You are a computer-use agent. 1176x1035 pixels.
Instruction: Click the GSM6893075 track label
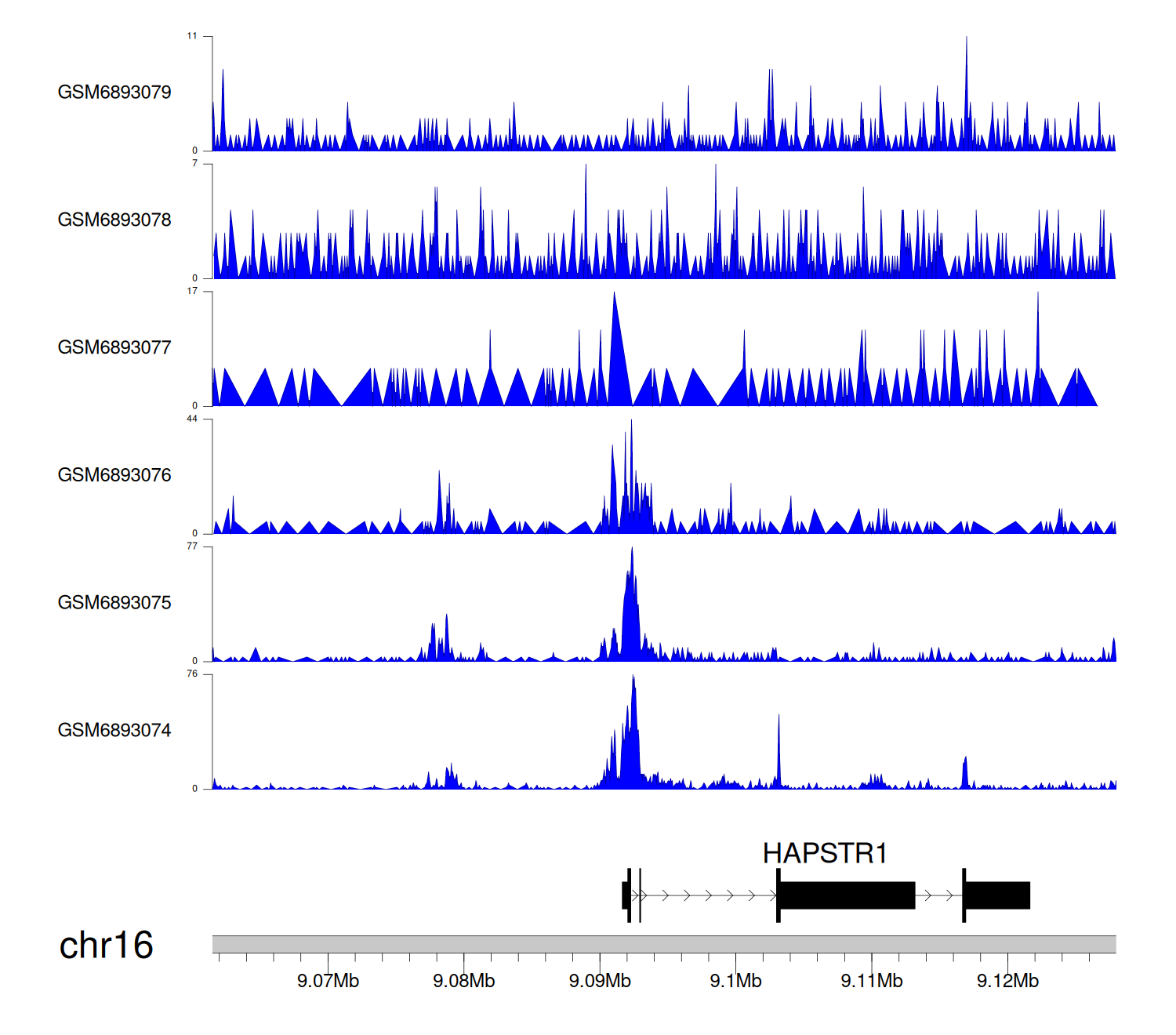pyautogui.click(x=114, y=603)
